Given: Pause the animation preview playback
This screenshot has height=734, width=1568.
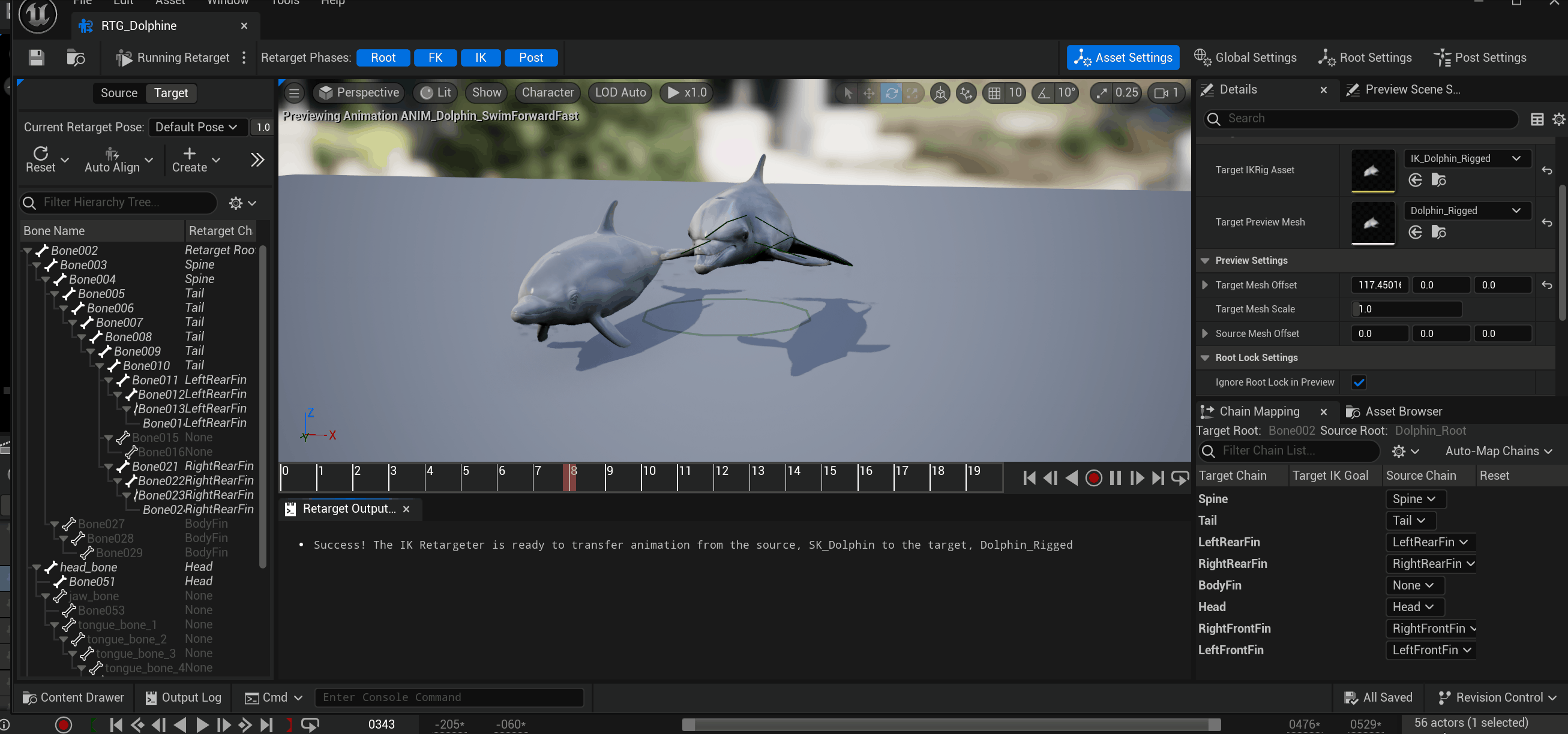Looking at the screenshot, I should click(1115, 479).
